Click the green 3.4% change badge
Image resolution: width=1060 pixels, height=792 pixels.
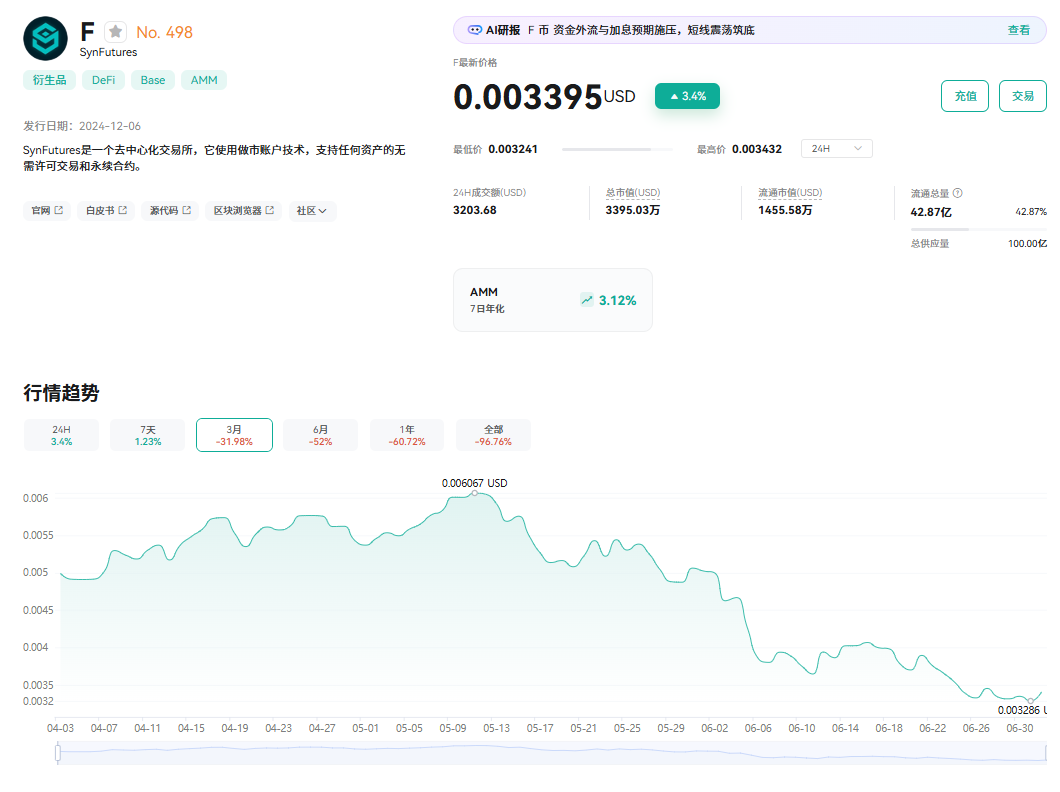(687, 96)
